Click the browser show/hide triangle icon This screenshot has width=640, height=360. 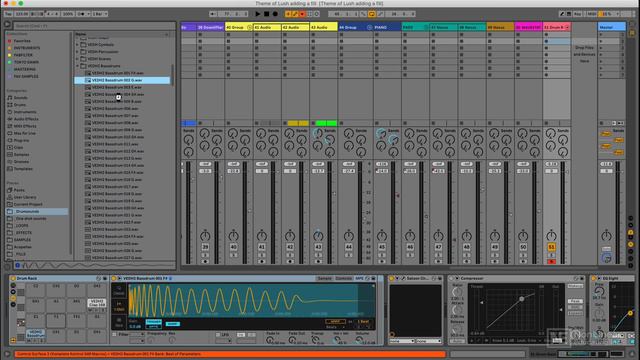point(7,25)
